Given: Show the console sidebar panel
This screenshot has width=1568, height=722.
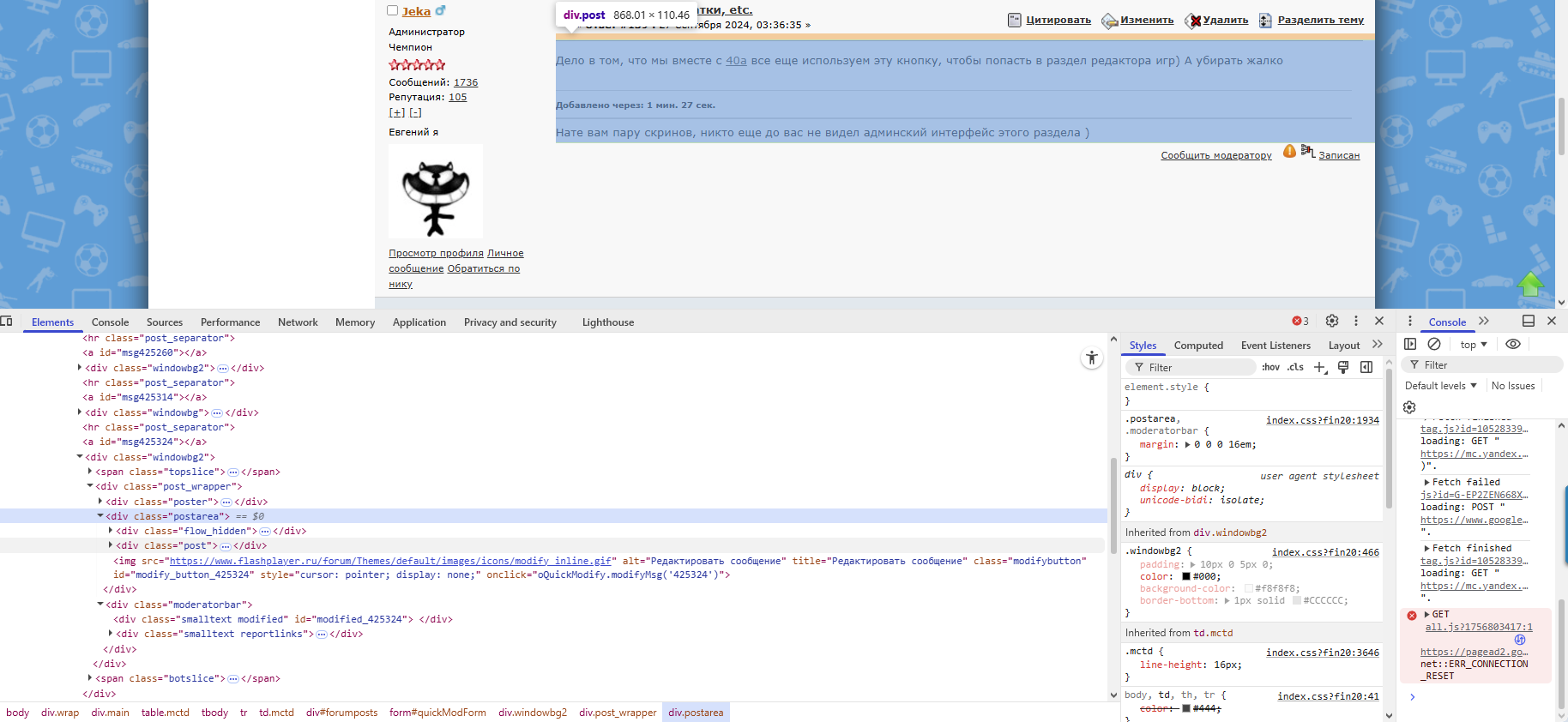Looking at the screenshot, I should [1410, 344].
